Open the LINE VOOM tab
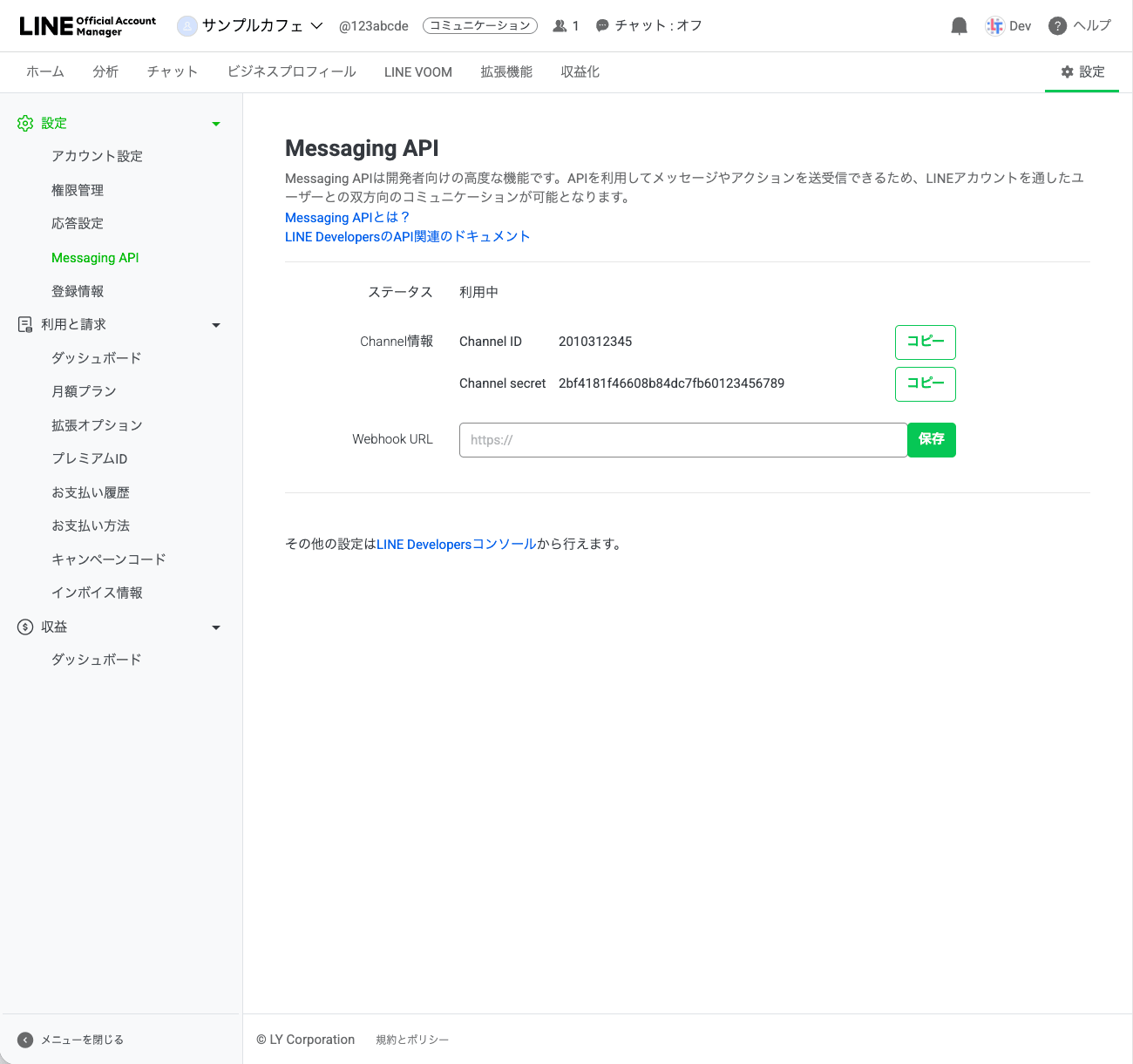 [x=418, y=72]
